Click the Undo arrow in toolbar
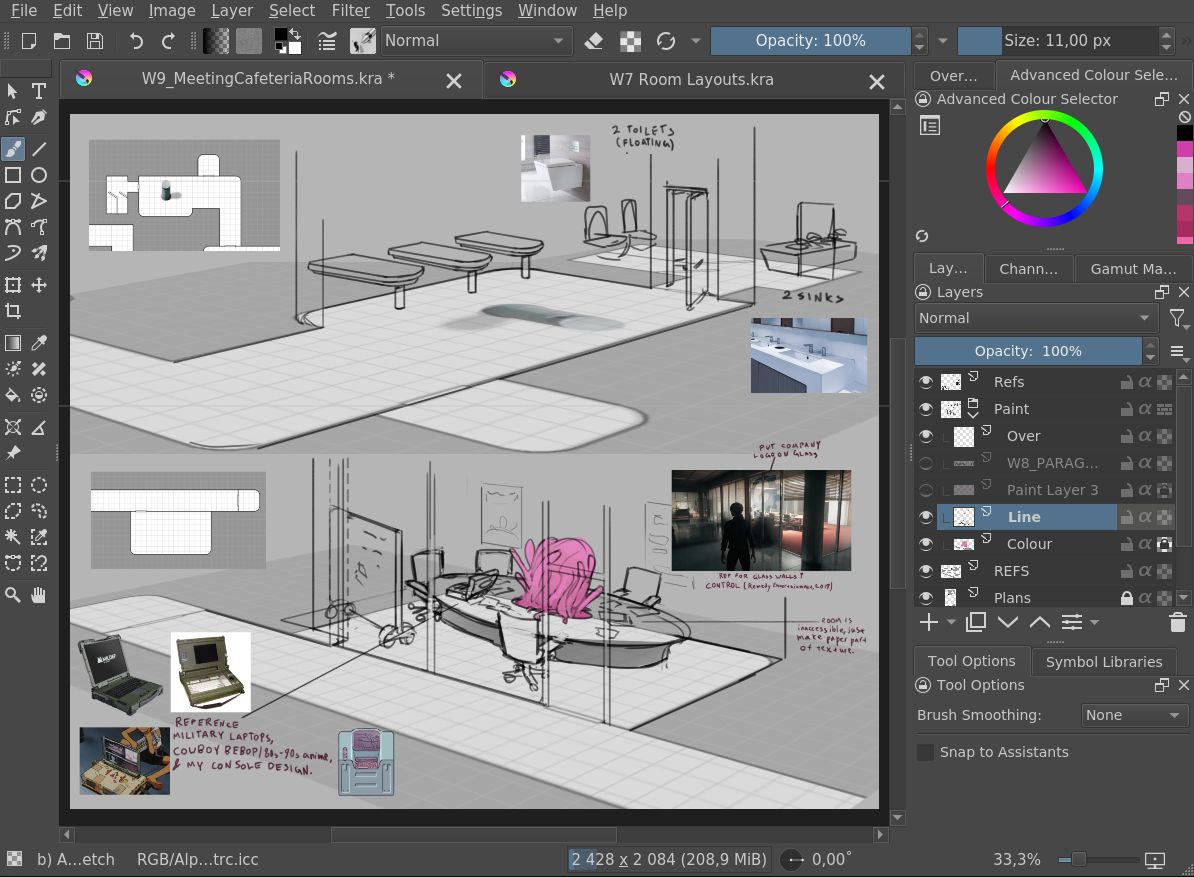 136,40
